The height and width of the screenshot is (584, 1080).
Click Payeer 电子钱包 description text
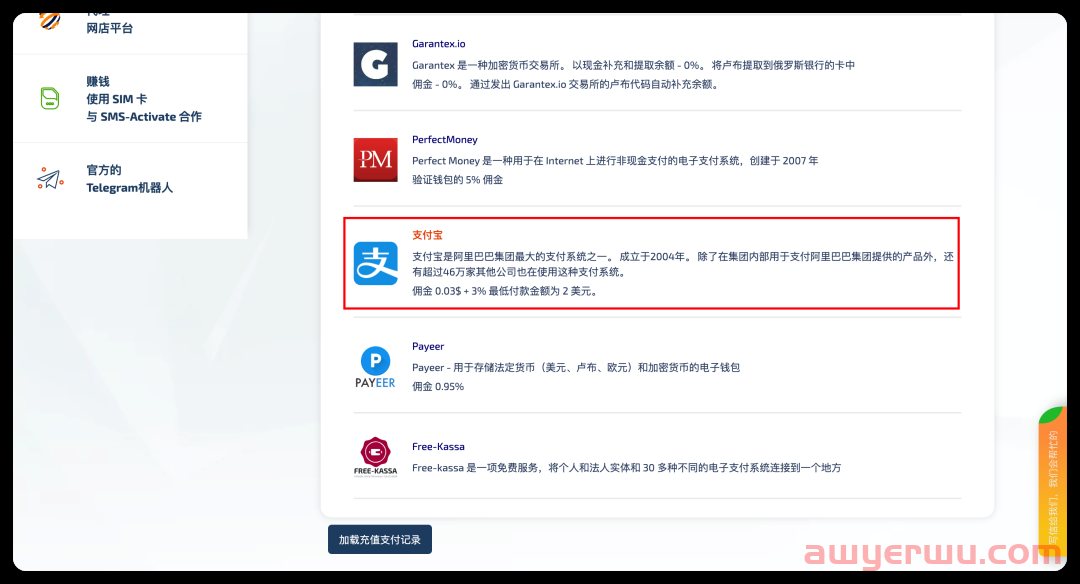coord(576,368)
